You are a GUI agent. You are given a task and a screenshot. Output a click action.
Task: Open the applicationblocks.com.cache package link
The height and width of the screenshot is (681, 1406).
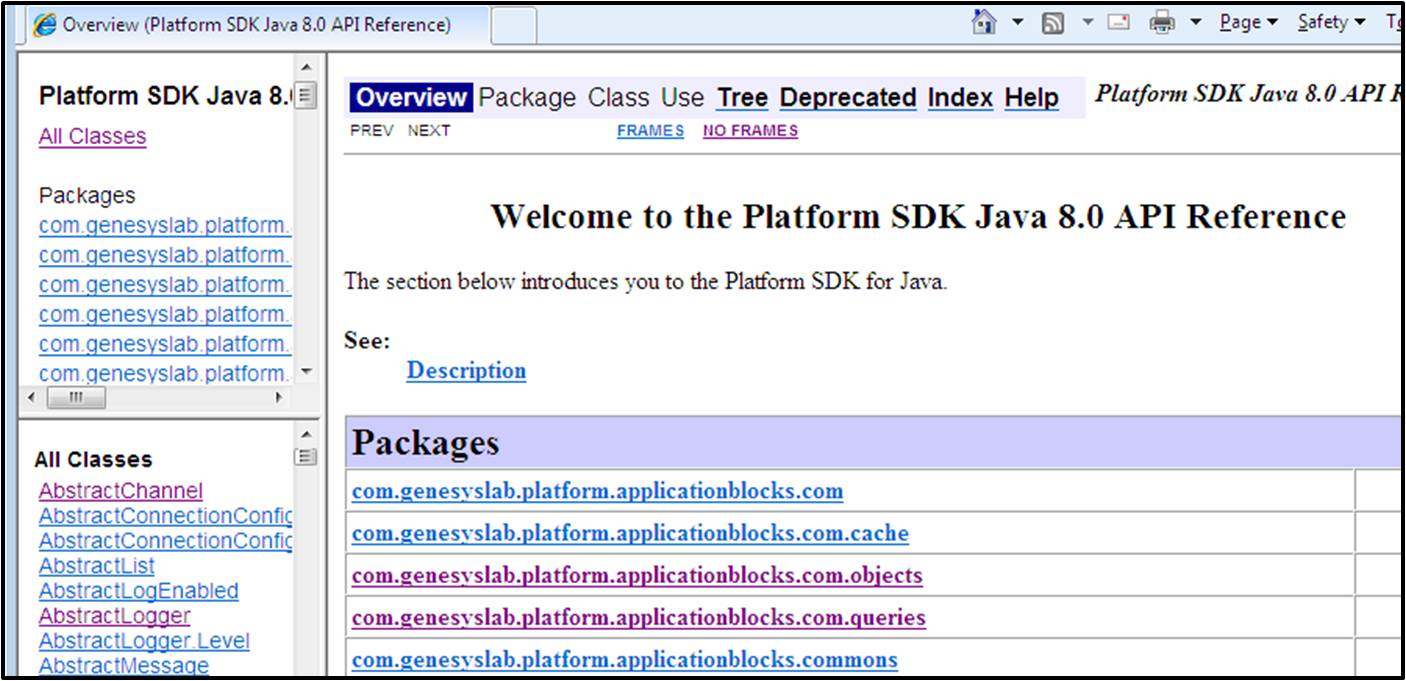[x=630, y=534]
